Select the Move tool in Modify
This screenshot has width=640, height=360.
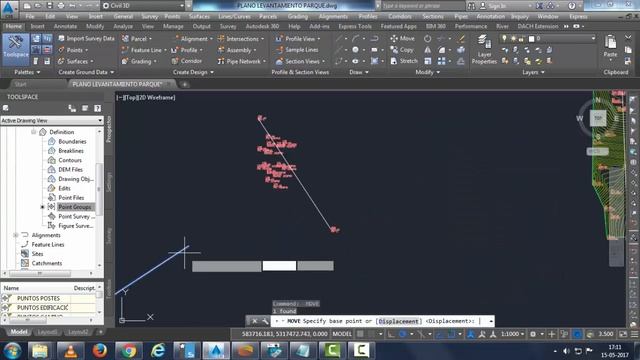402,38
